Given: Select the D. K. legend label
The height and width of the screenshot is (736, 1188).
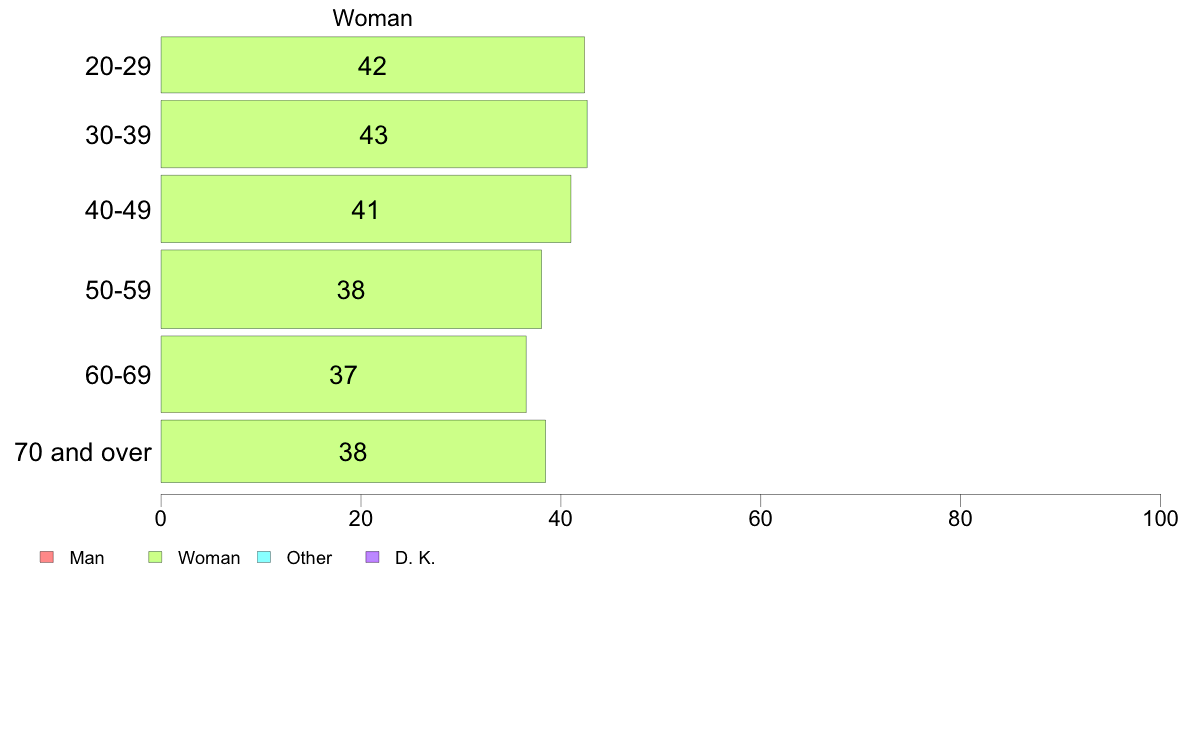Looking at the screenshot, I should tap(415, 558).
